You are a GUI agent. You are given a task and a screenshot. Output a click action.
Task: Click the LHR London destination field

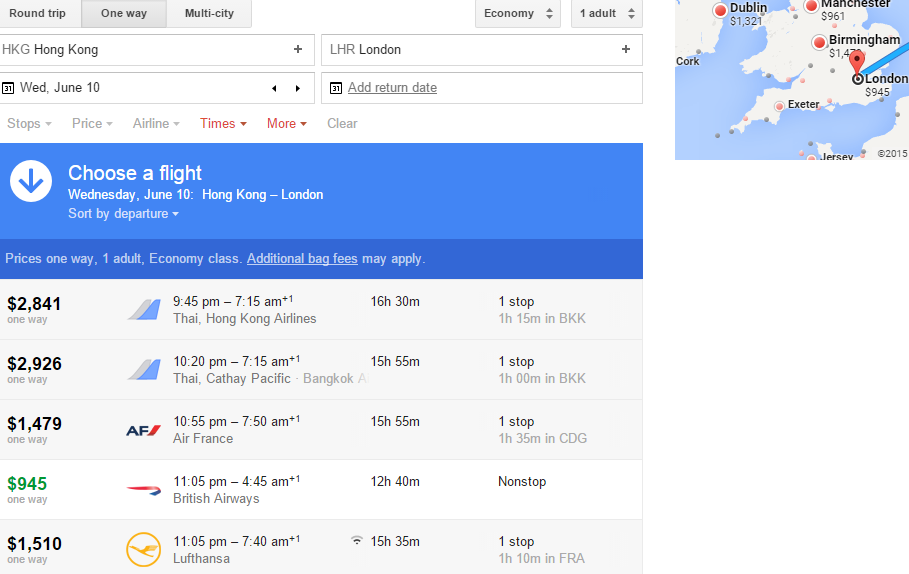482,50
